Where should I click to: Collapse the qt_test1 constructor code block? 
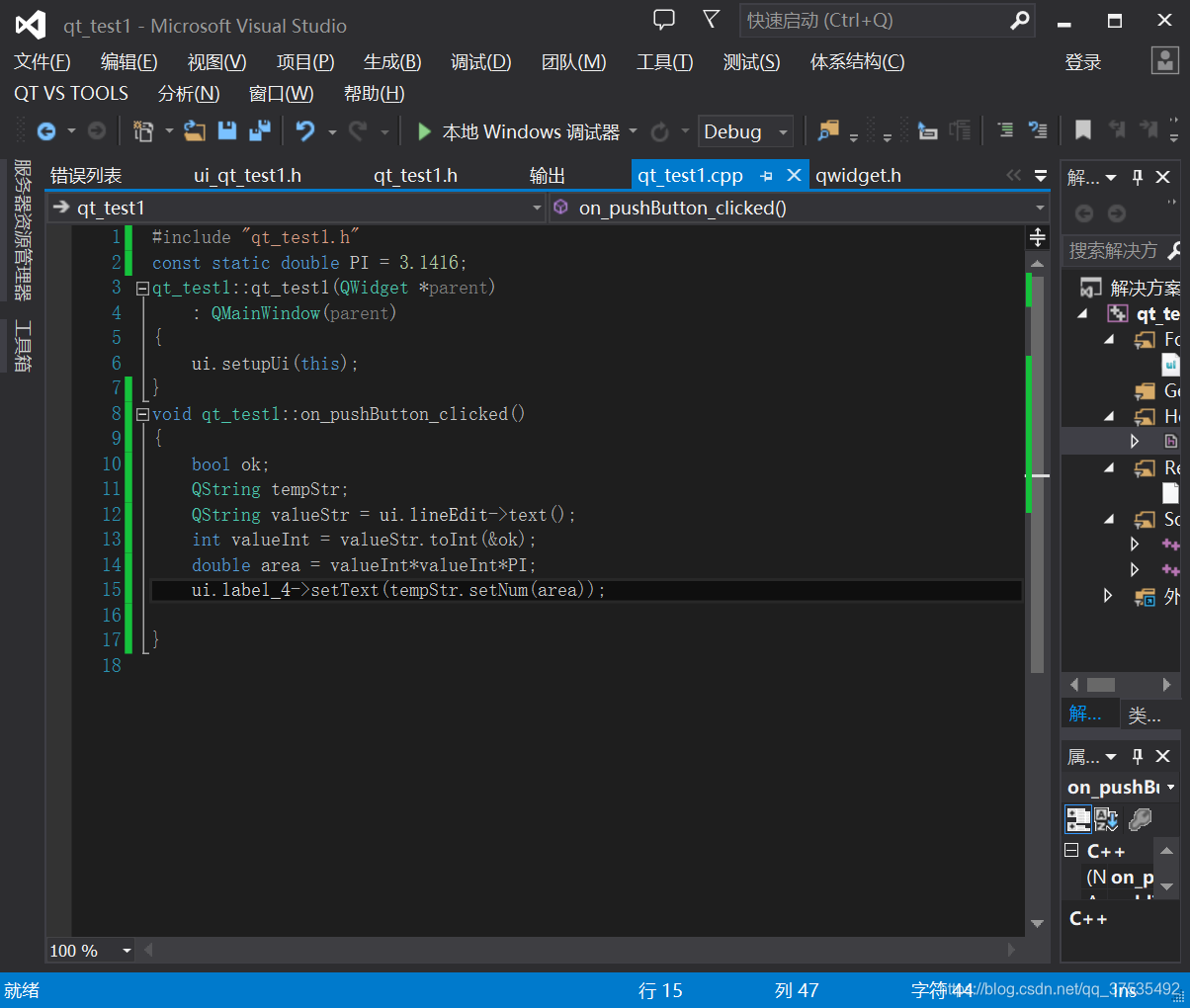142,289
